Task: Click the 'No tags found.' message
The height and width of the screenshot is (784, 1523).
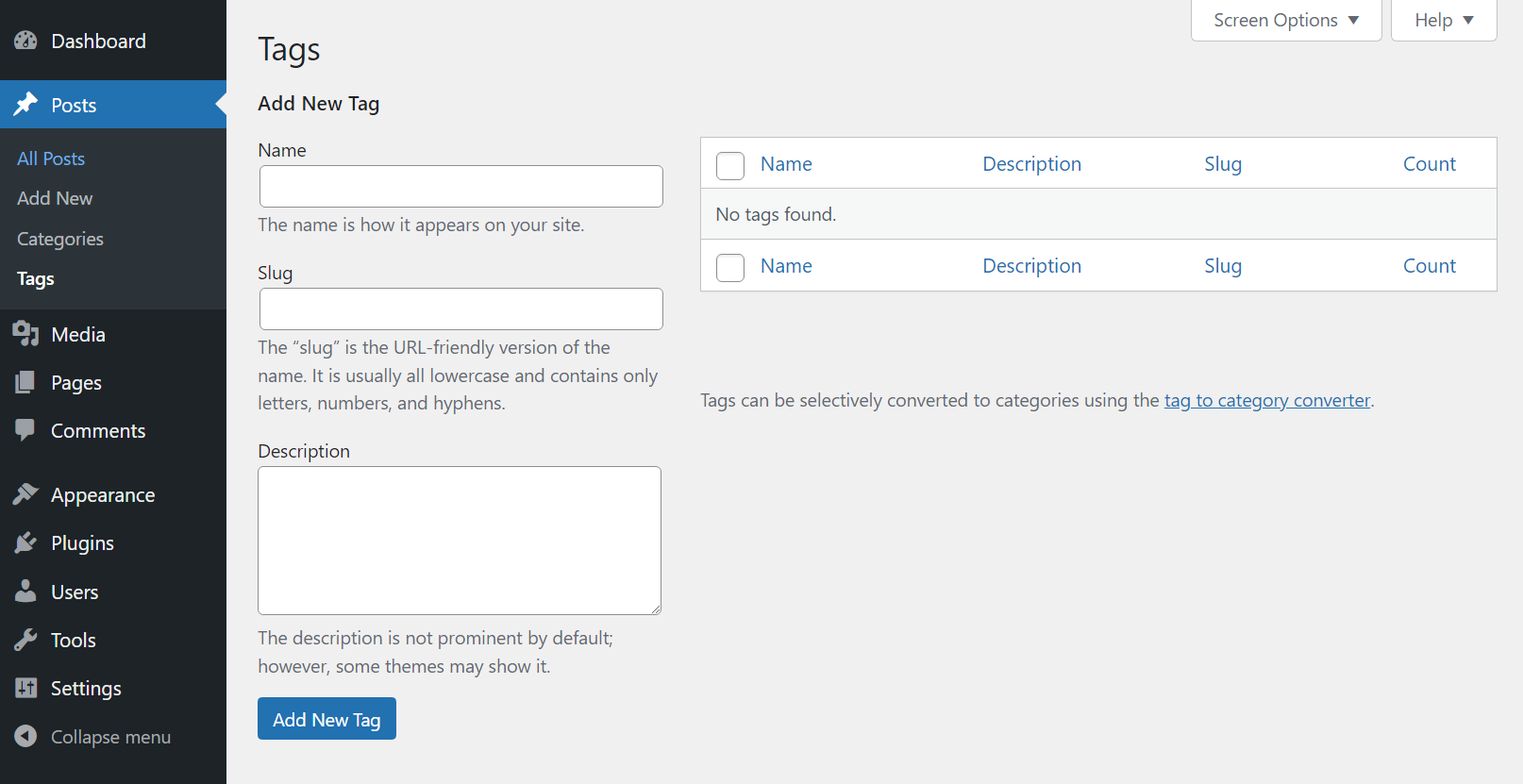Action: pos(776,214)
